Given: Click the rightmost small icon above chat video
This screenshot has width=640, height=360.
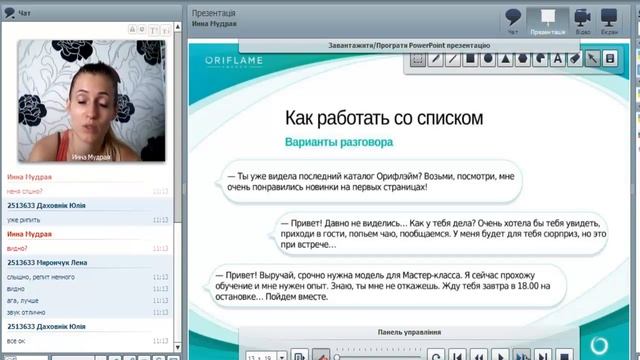Looking at the screenshot, I should 166,30.
